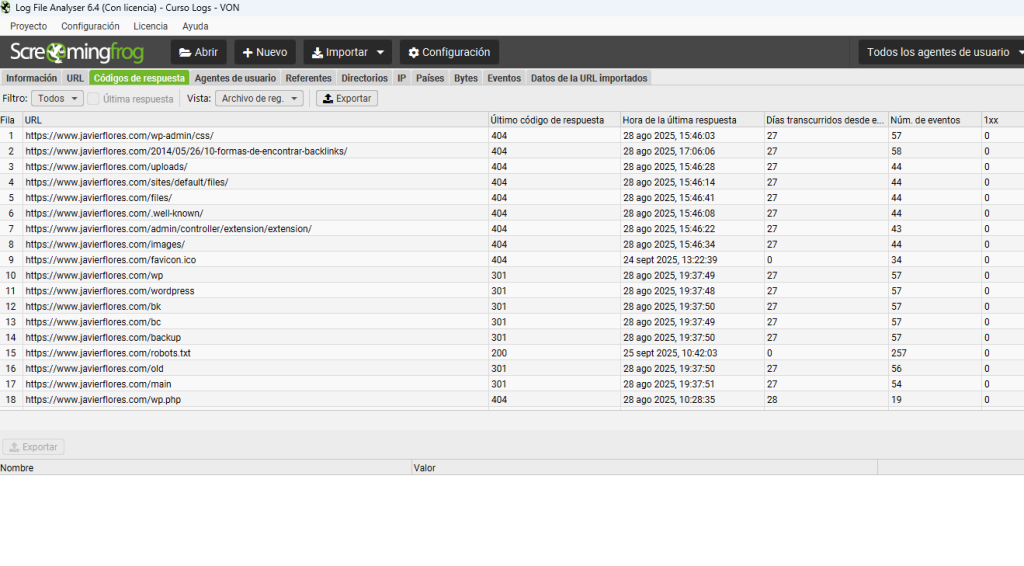Click the Abrir folder icon button
1024x566 pixels.
(185, 53)
